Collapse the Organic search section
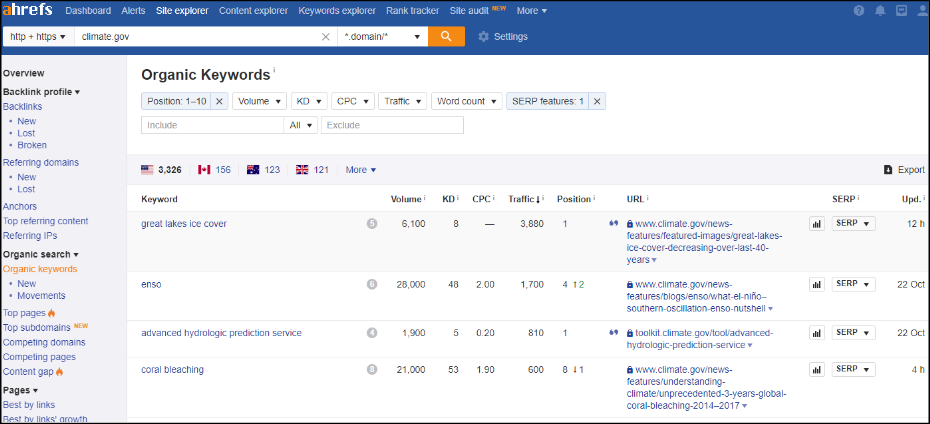This screenshot has height=424, width=930. pyautogui.click(x=41, y=254)
